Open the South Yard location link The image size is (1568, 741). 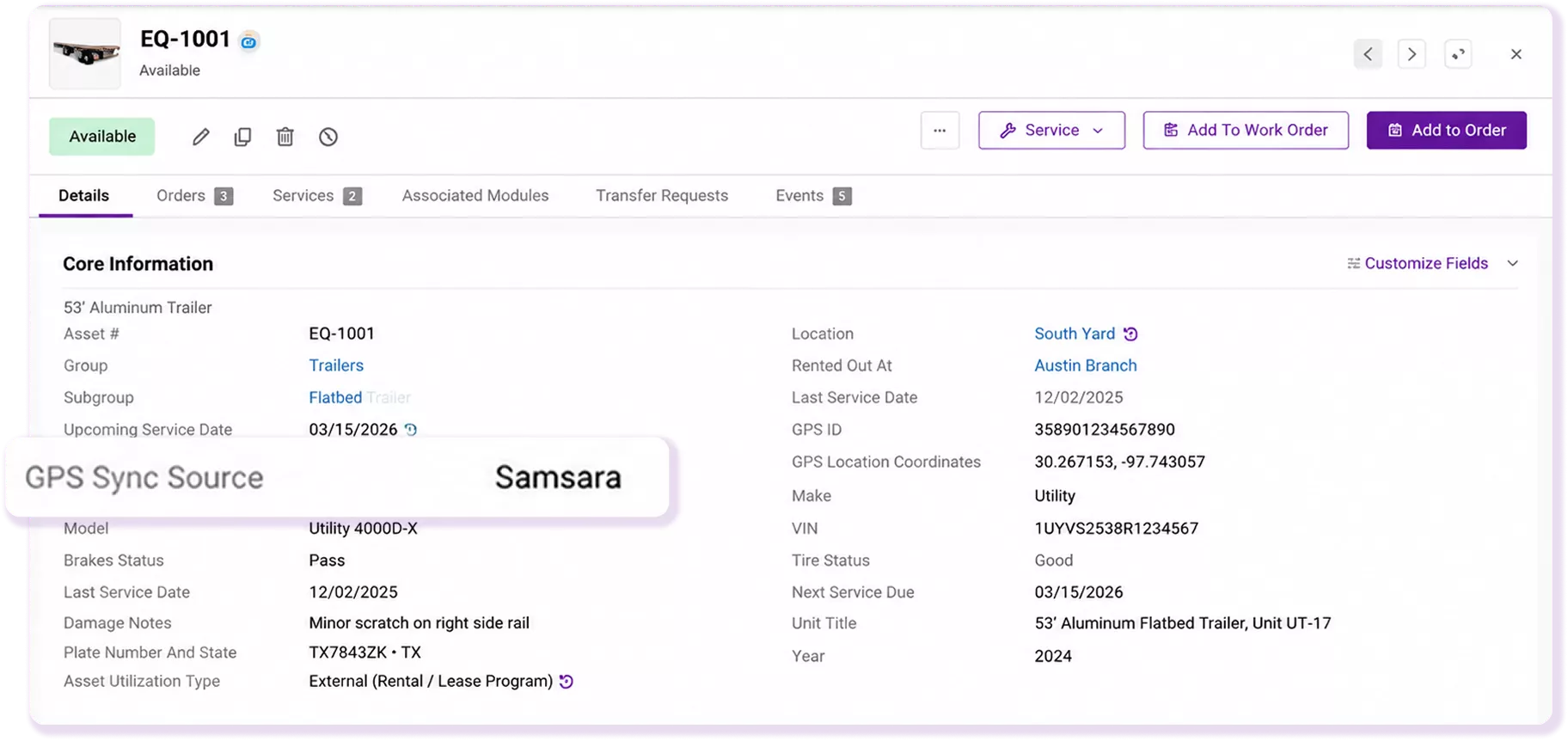coord(1075,334)
